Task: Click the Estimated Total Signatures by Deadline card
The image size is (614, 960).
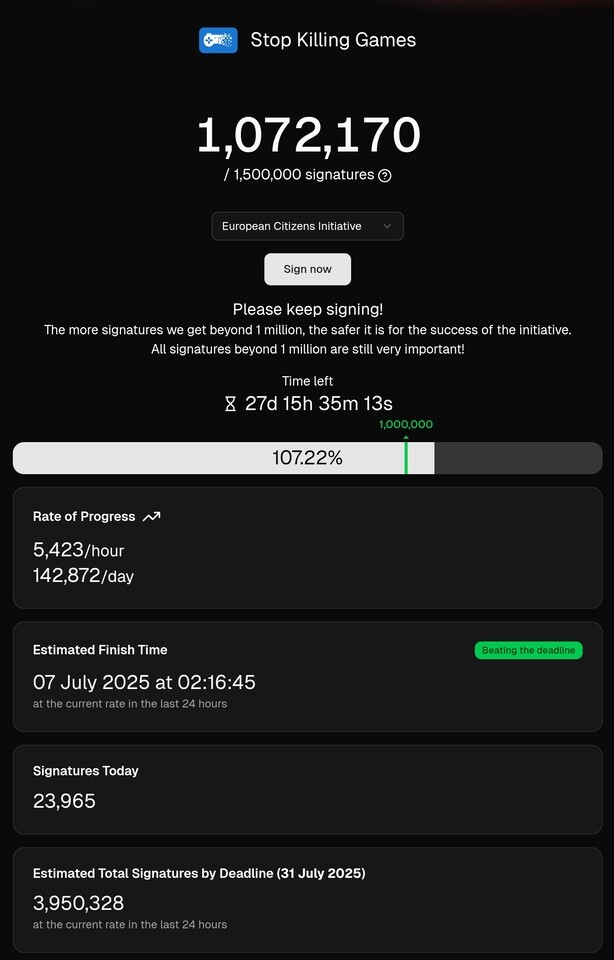Action: pyautogui.click(x=307, y=900)
